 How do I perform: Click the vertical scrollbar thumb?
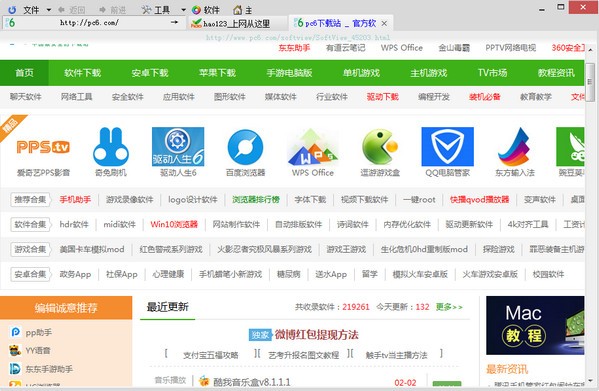590,82
